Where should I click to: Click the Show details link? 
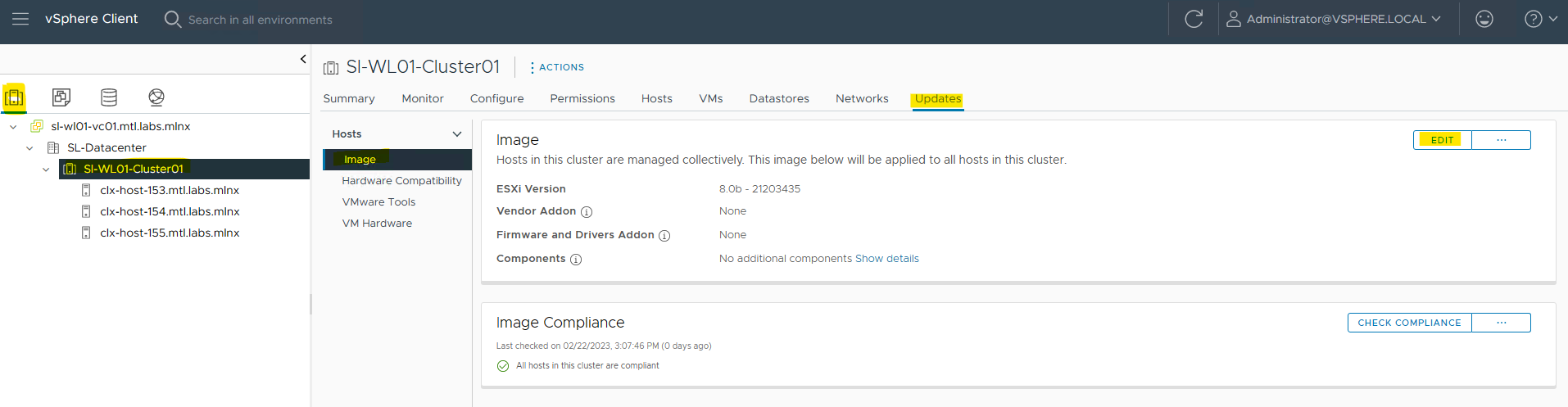[887, 258]
